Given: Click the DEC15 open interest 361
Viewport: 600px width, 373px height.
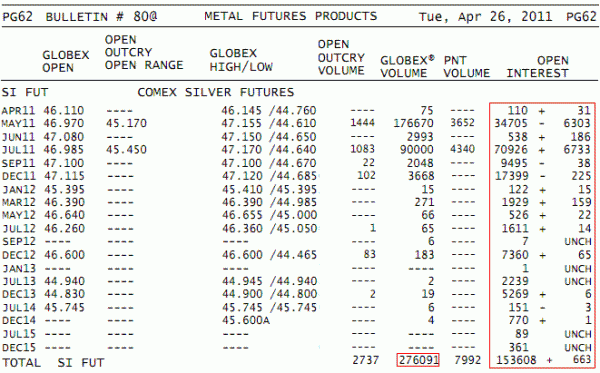Looking at the screenshot, I should point(518,347).
